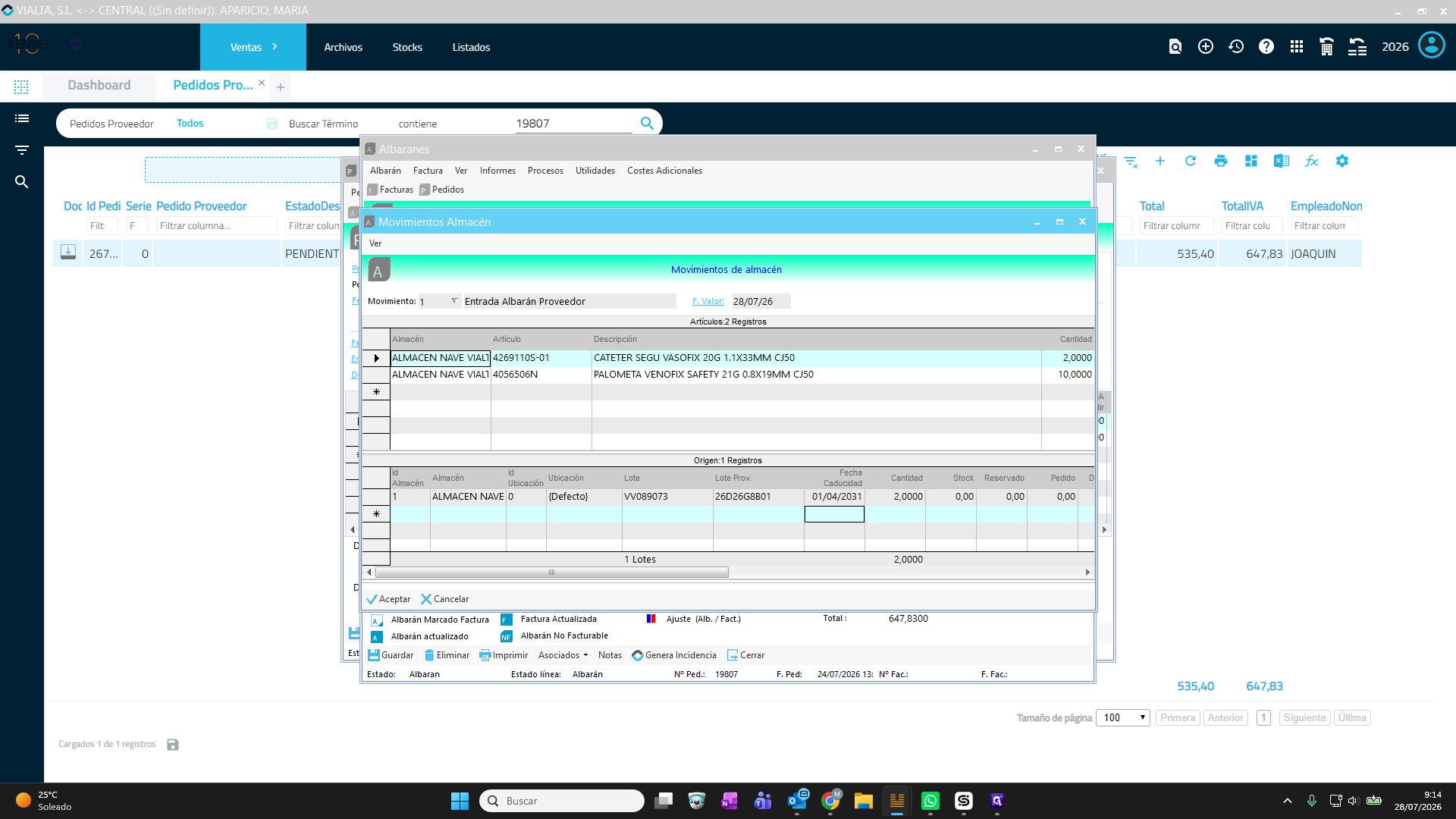Viewport: 1456px width, 819px height.
Task: Click the search term field containing 19807
Action: click(x=573, y=124)
